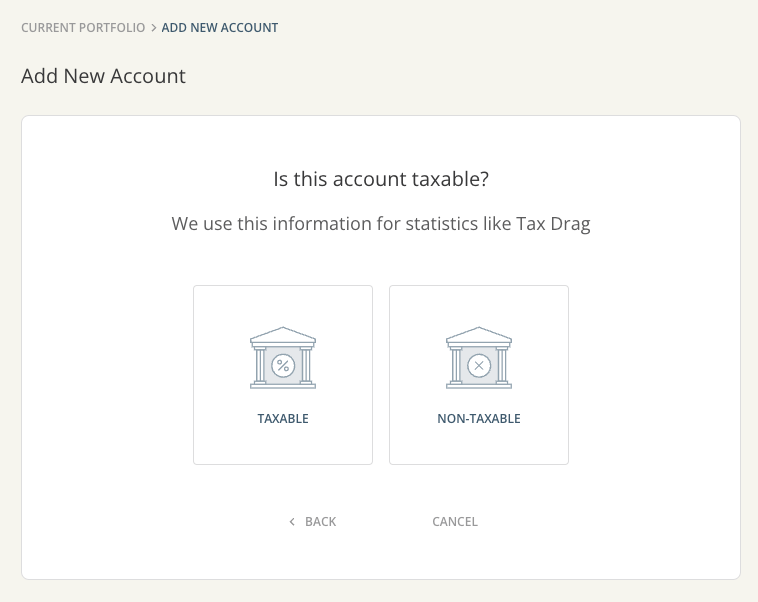Click the NON-TAXABLE label text

coord(479,419)
